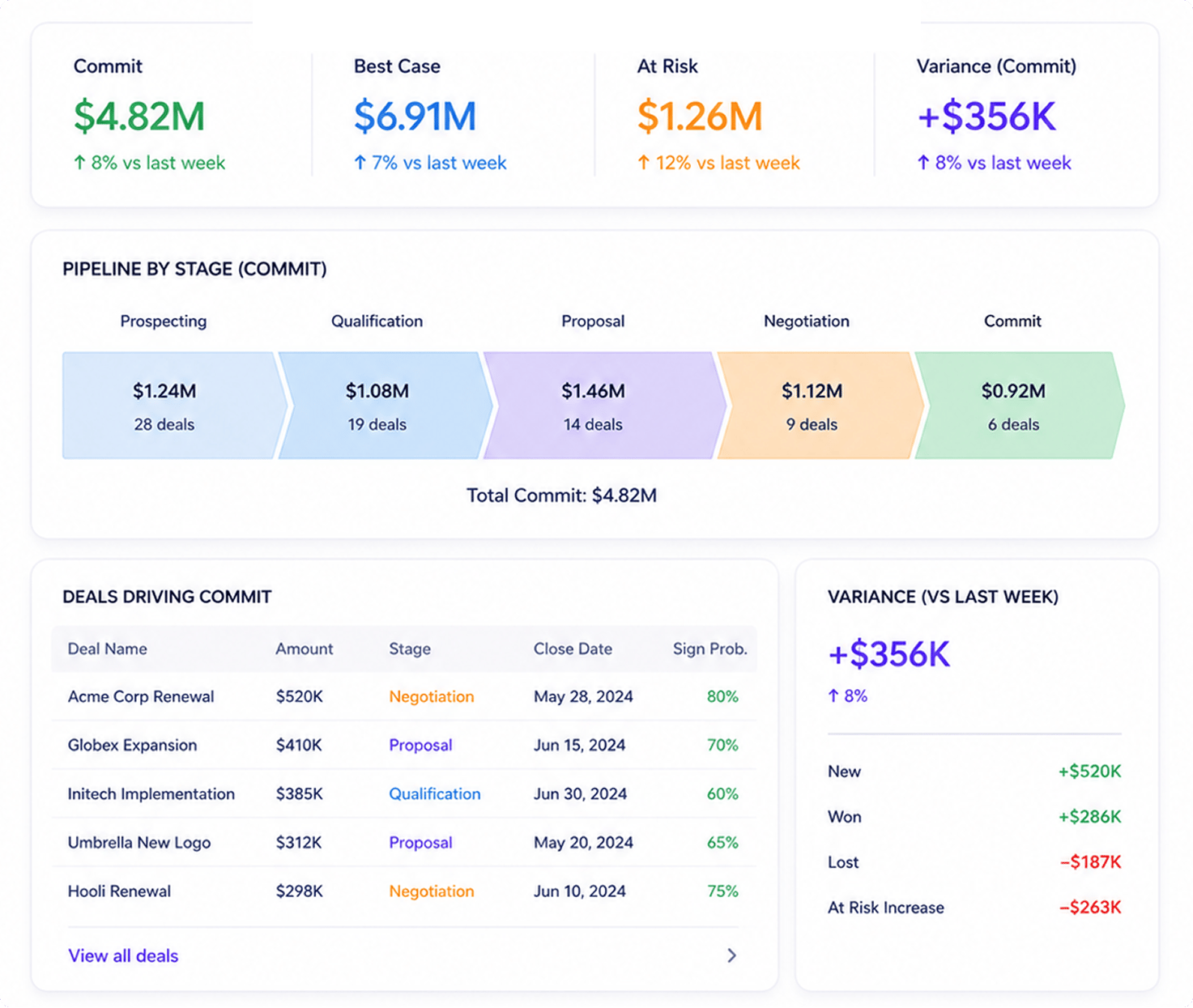Open the View all deals link
1193x1008 pixels.
[123, 955]
